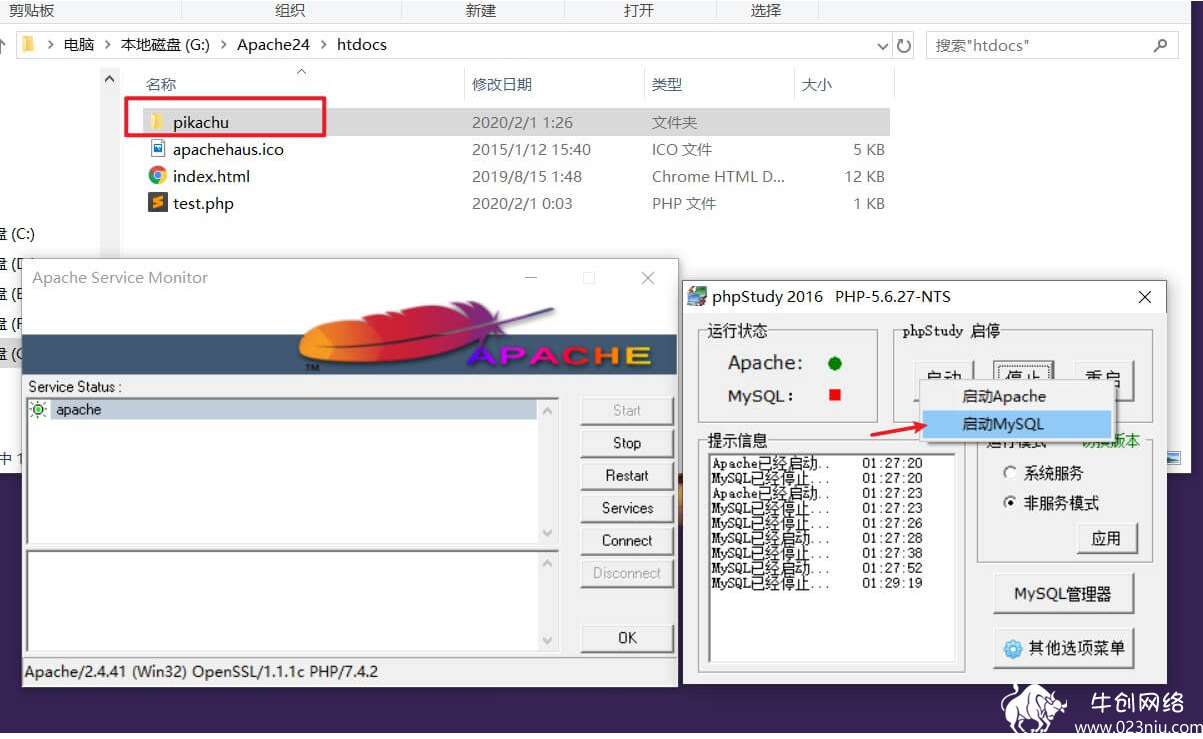1203x739 pixels.
Task: Click the folder icon in the address bar
Action: pos(29,45)
